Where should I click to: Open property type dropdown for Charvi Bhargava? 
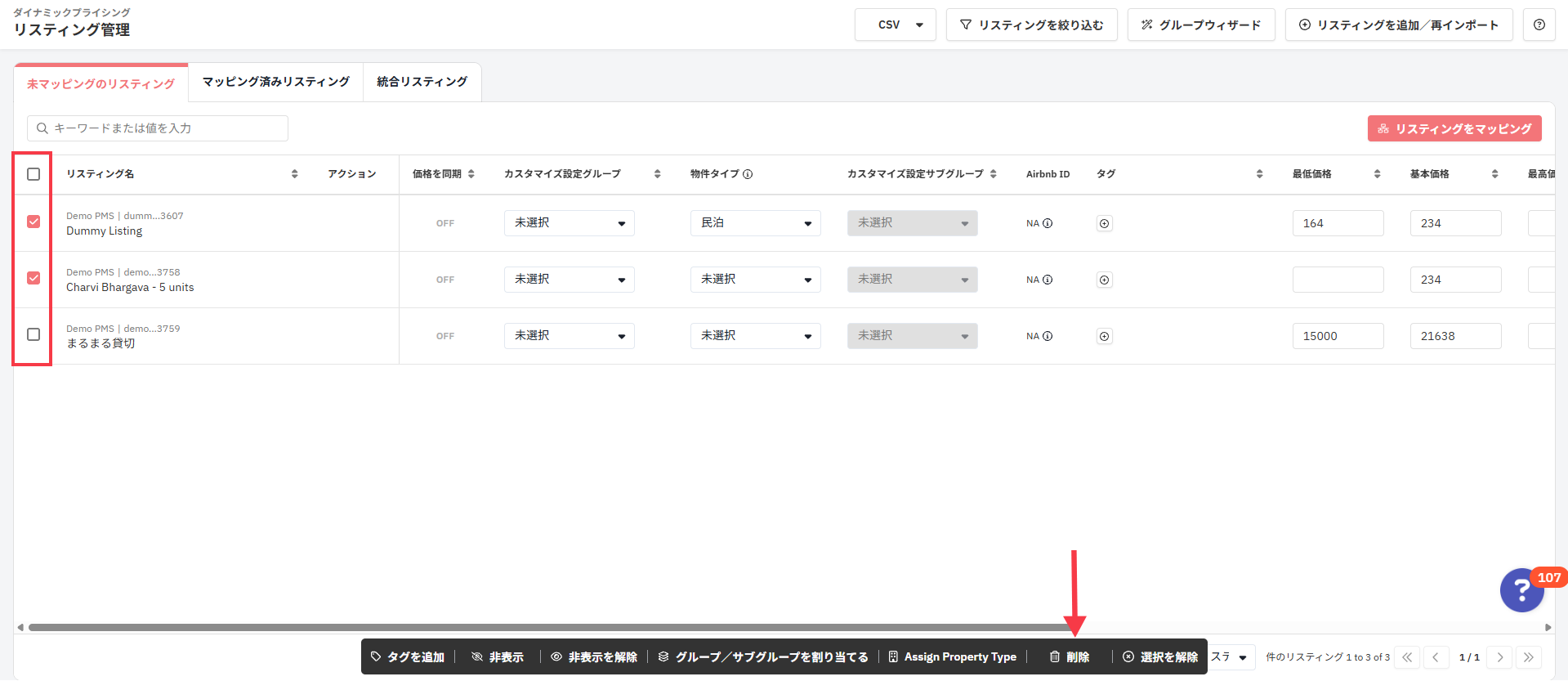coord(756,280)
